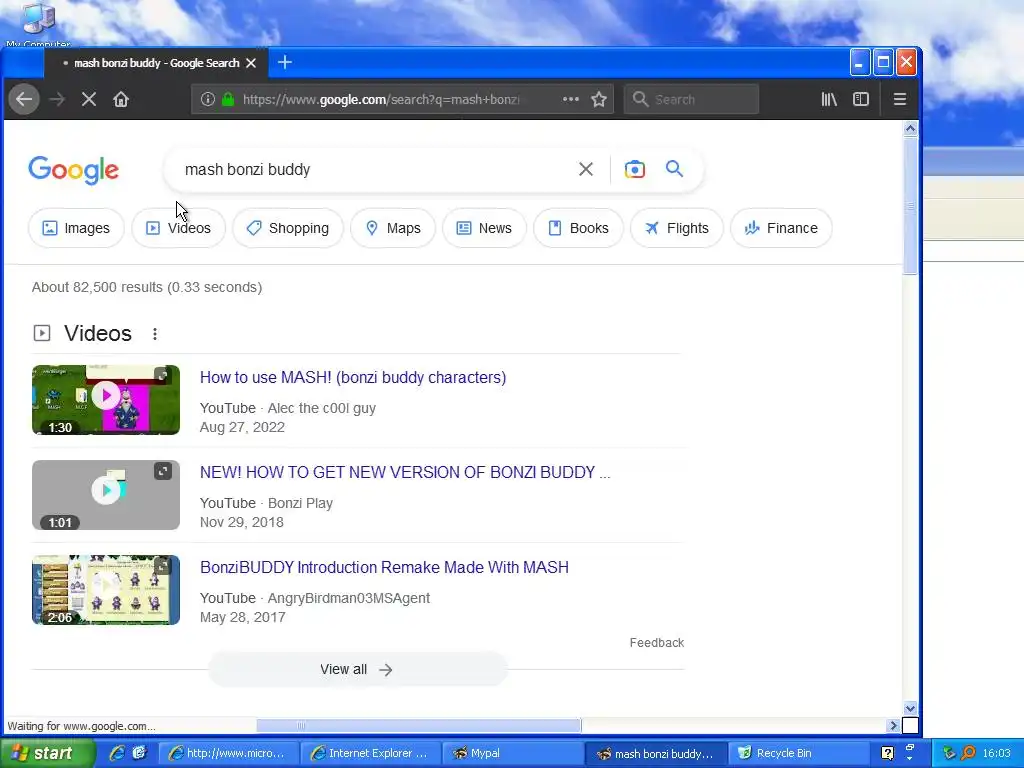
Task: Click vertical scrollbar up arrow
Action: point(910,129)
